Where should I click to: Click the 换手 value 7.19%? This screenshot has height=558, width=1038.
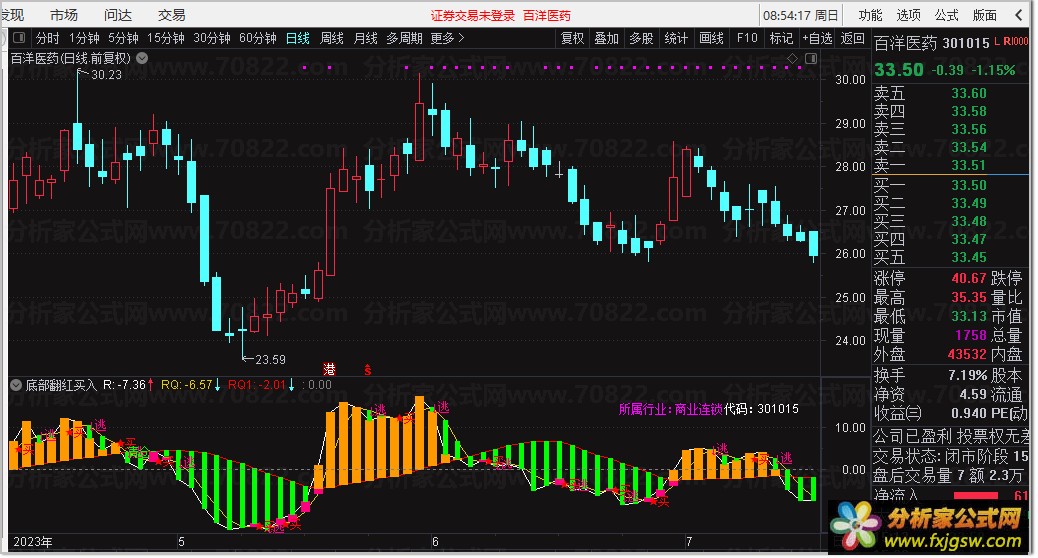click(967, 375)
